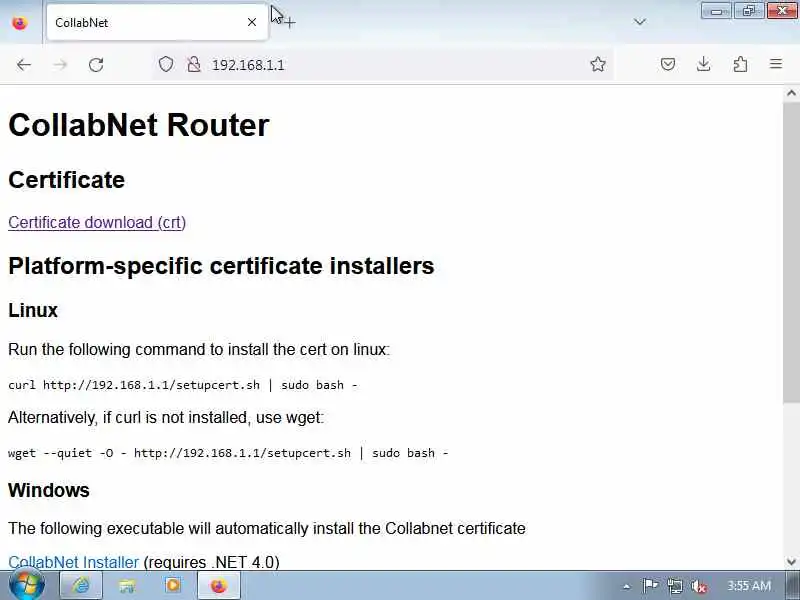Click the curl setupcert.sh command text

click(x=183, y=385)
